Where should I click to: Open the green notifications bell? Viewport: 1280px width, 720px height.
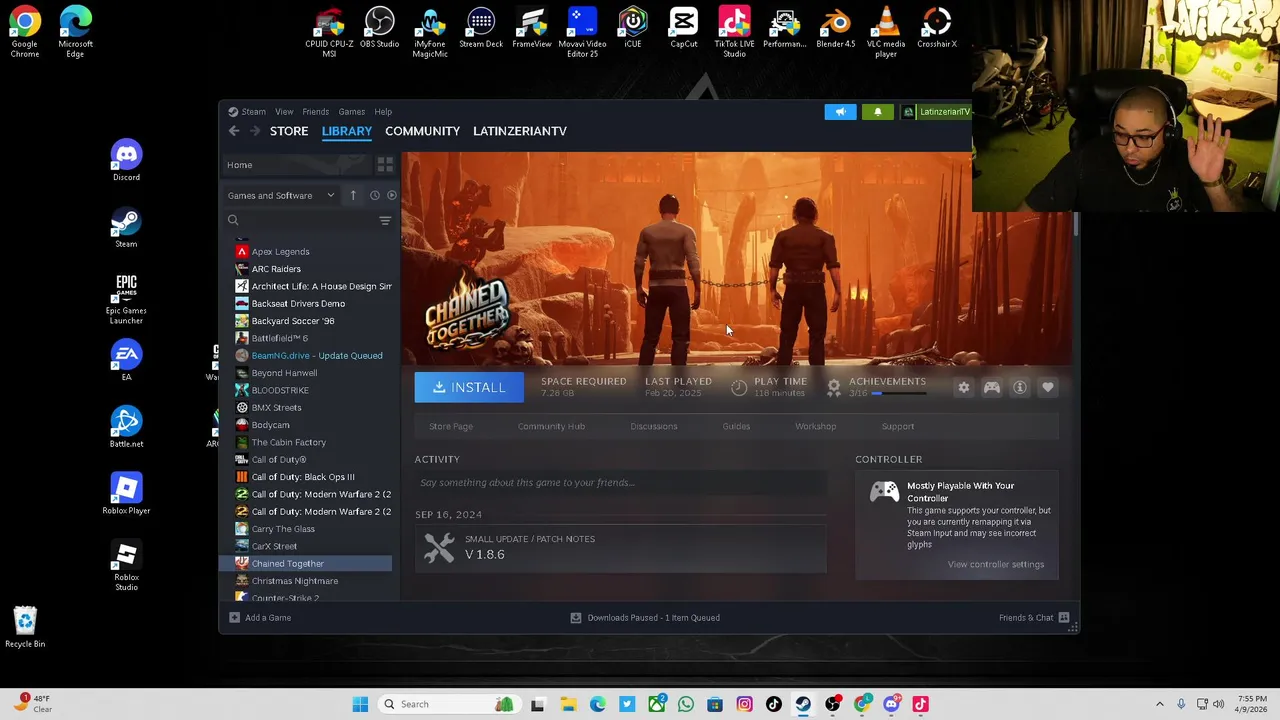click(x=878, y=112)
